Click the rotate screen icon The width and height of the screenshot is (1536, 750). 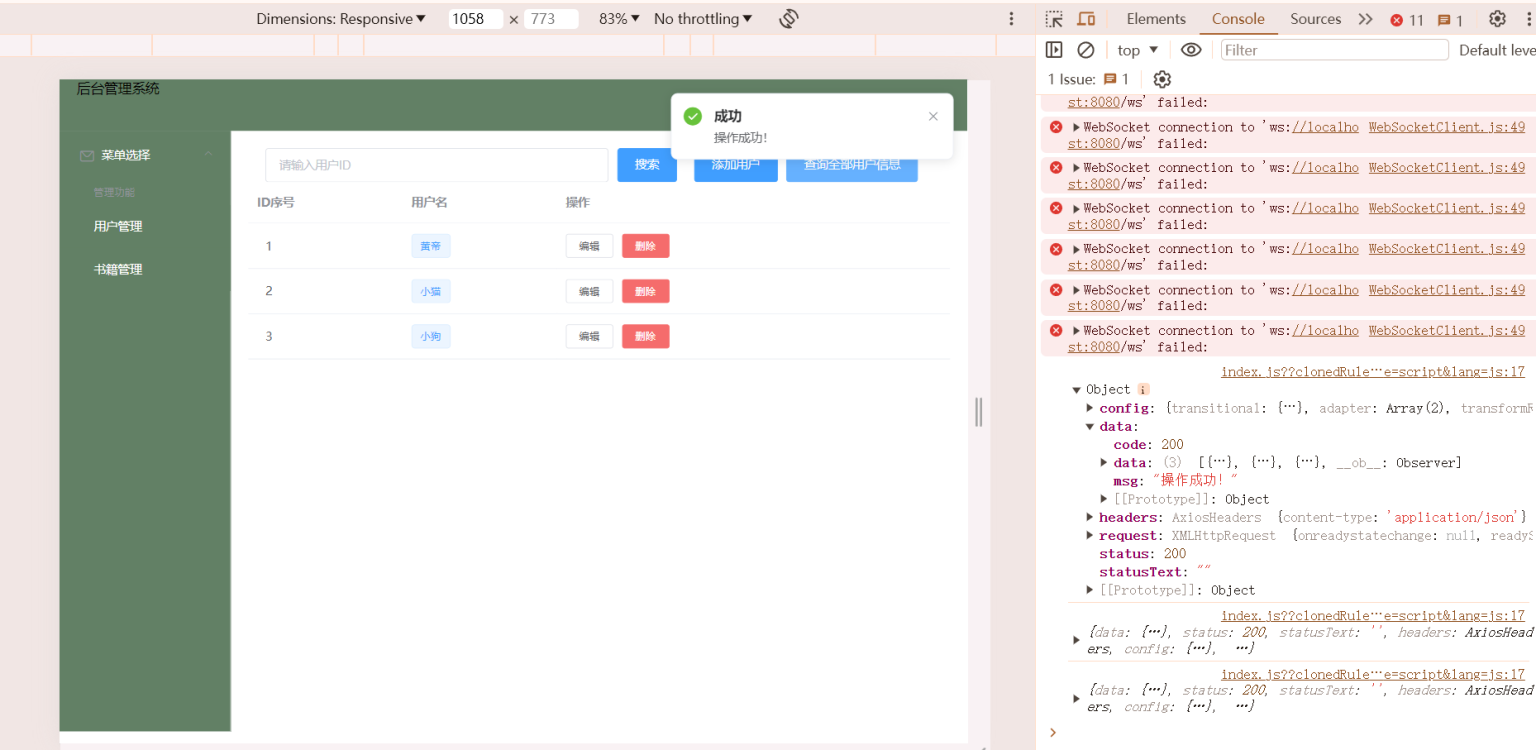(788, 19)
